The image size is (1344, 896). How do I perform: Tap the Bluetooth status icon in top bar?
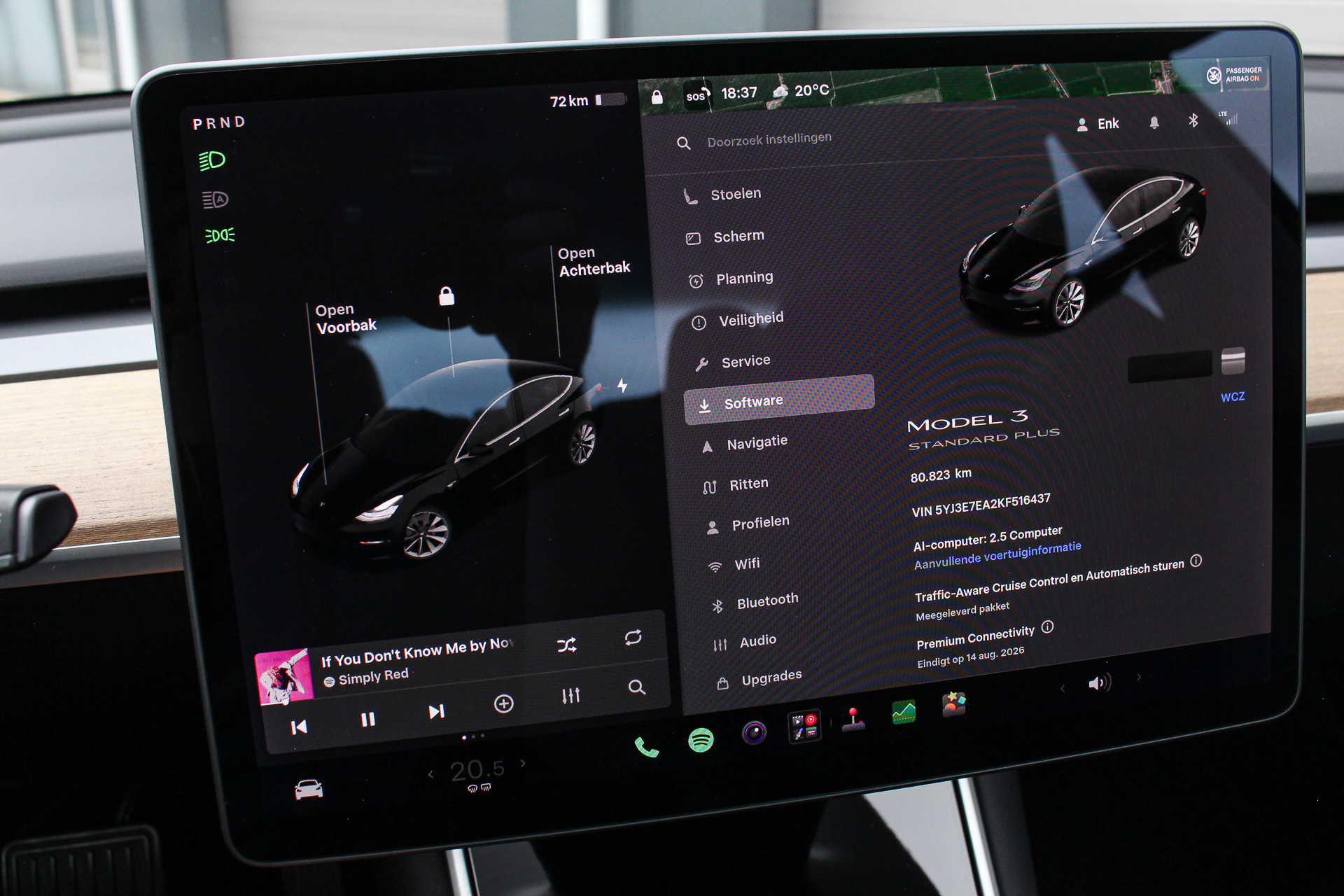pos(1193,120)
